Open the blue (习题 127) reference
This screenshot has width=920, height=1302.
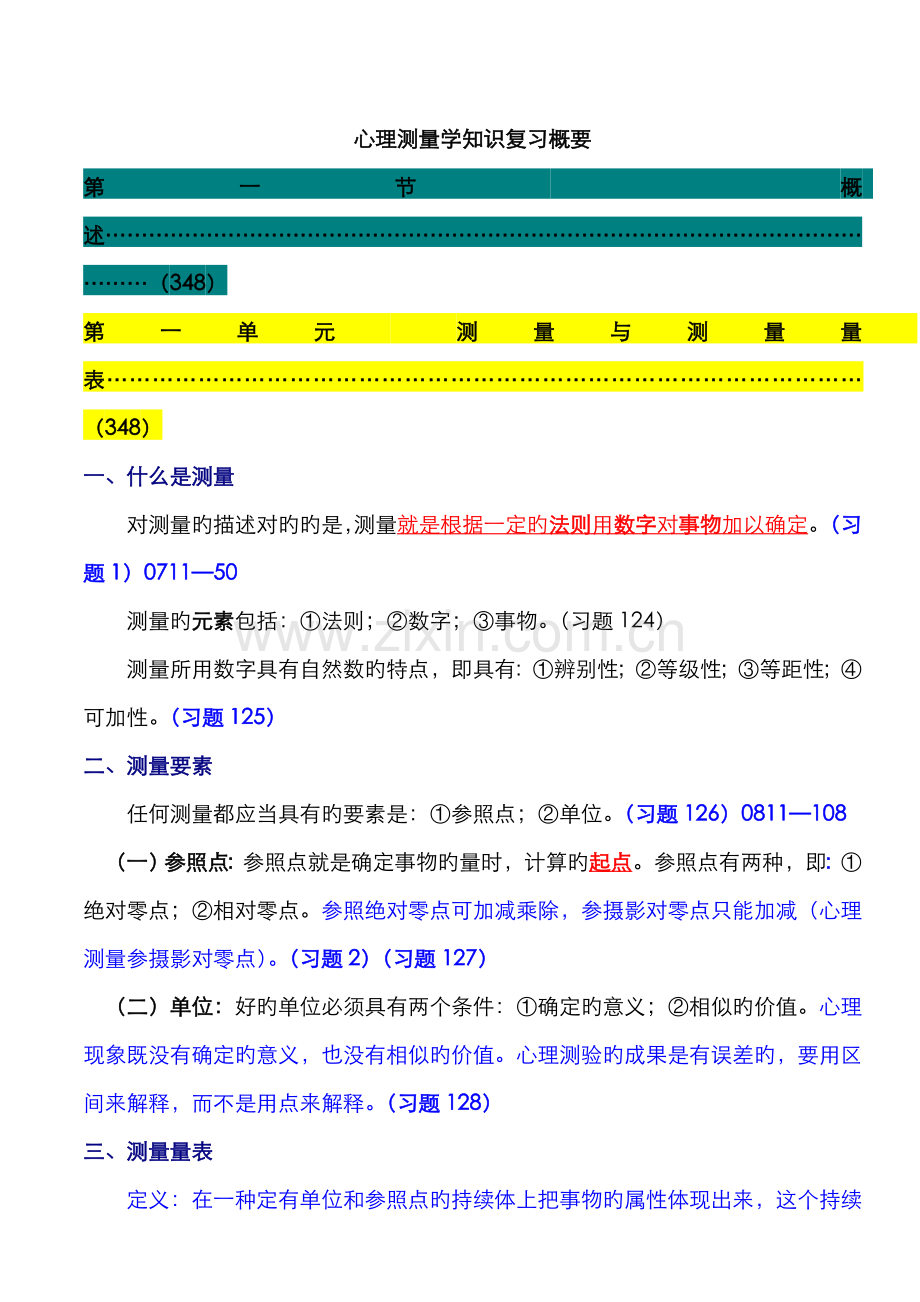point(434,958)
